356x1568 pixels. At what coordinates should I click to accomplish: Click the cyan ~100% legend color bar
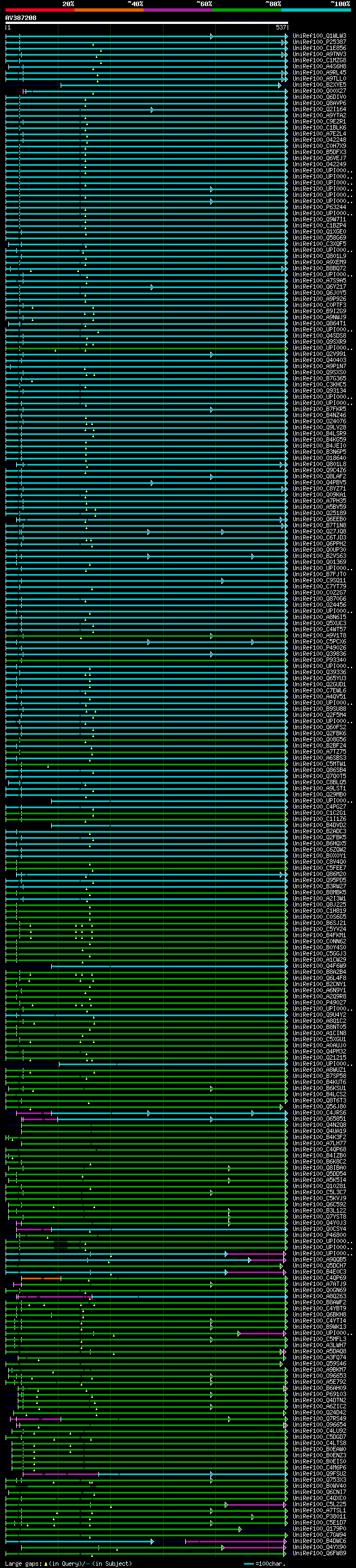click(x=315, y=10)
